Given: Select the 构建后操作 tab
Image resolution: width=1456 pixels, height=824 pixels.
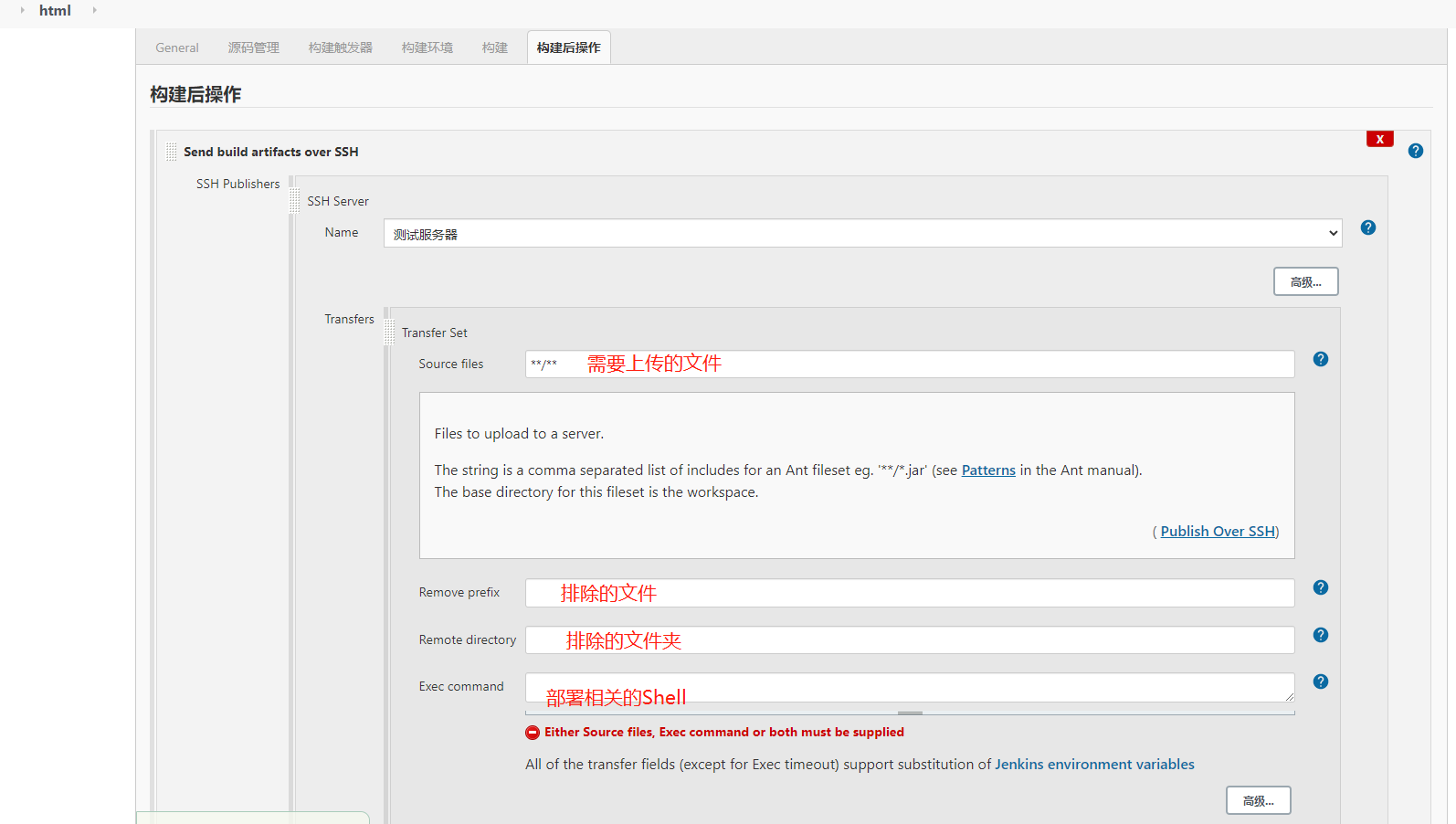Looking at the screenshot, I should [569, 48].
